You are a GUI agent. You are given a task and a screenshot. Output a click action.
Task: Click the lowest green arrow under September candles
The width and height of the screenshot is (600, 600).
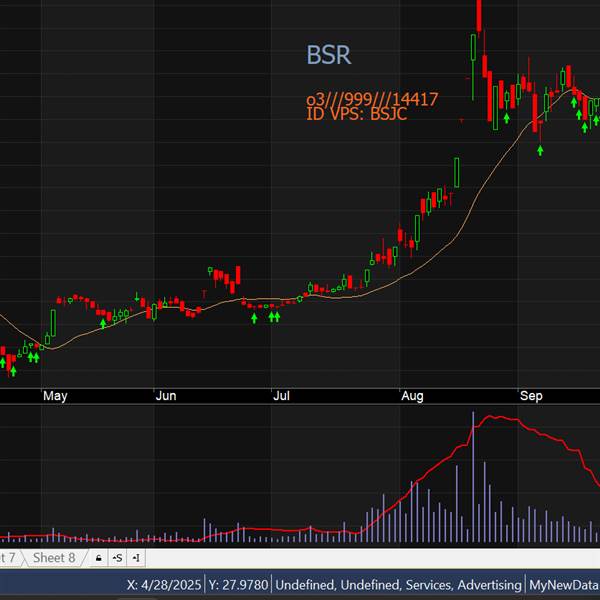click(x=541, y=150)
